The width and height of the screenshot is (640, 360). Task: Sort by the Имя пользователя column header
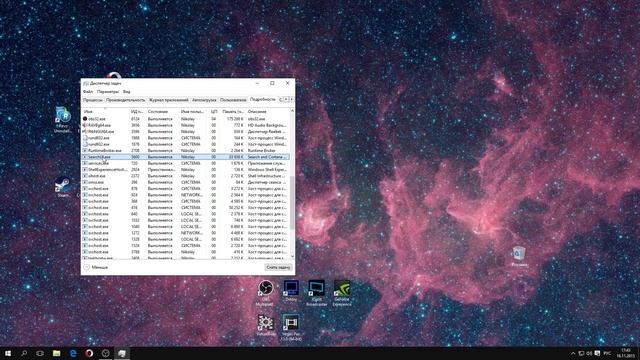click(x=194, y=111)
